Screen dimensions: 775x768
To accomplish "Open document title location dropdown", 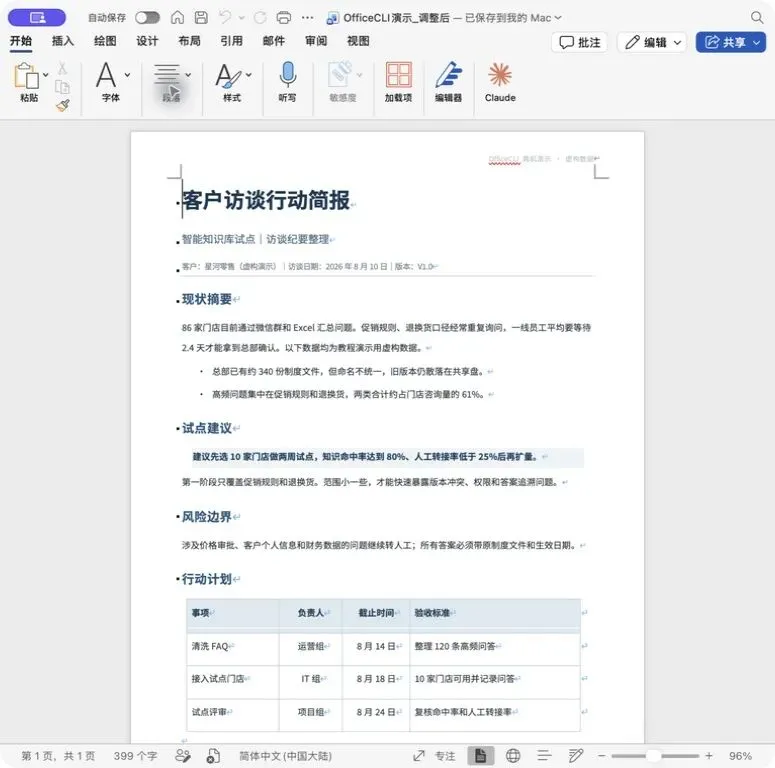I will tap(559, 18).
